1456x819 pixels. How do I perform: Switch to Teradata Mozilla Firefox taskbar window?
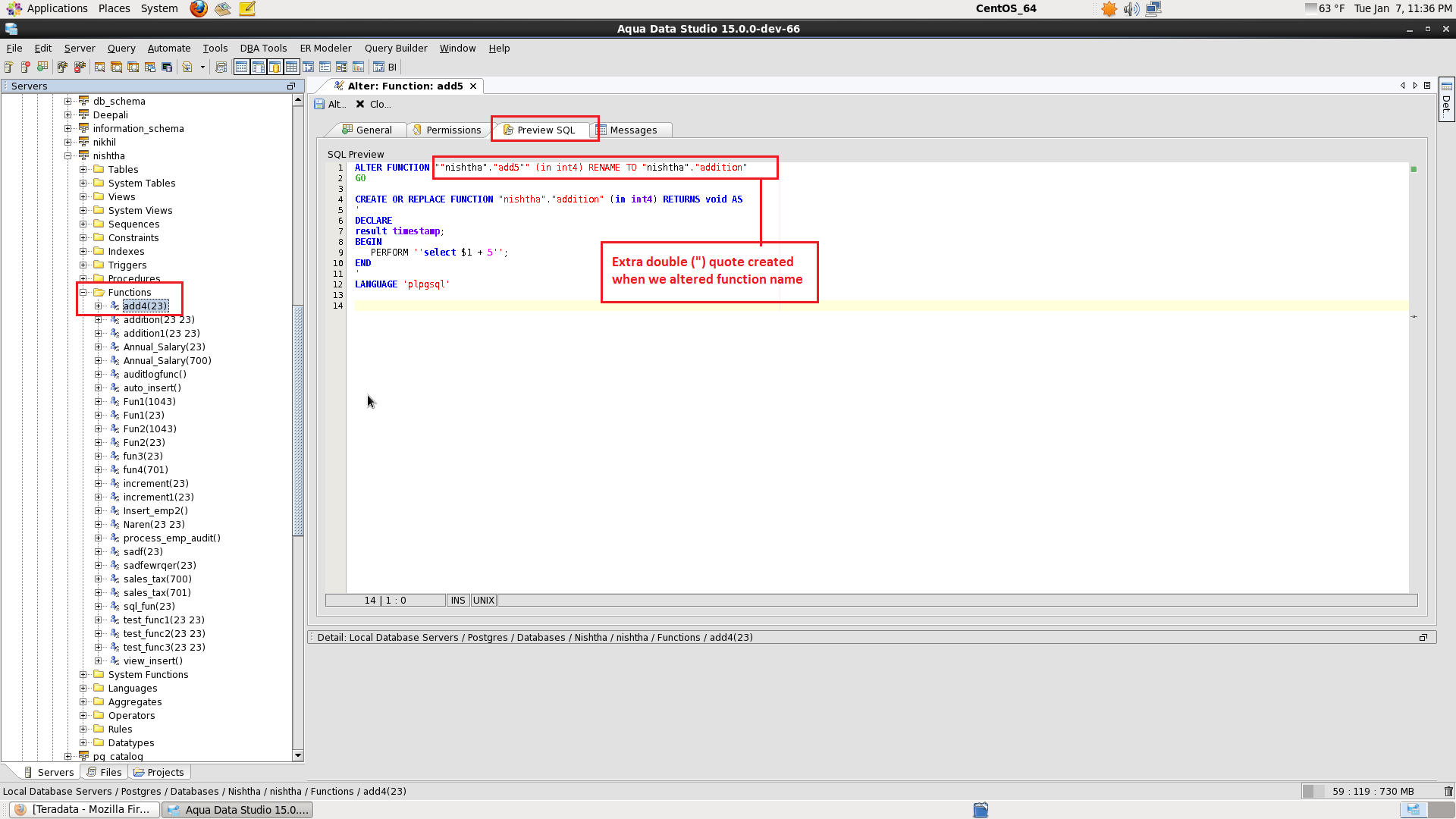click(85, 810)
